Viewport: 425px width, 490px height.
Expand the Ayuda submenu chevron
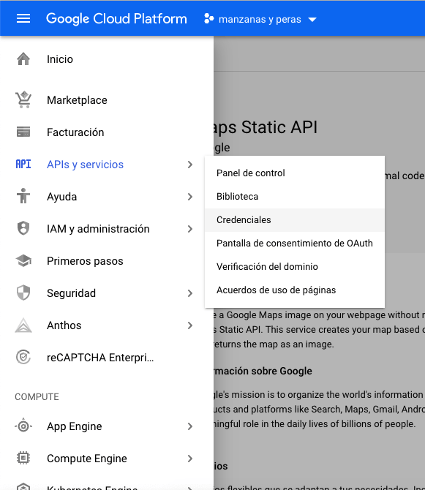[x=190, y=197]
